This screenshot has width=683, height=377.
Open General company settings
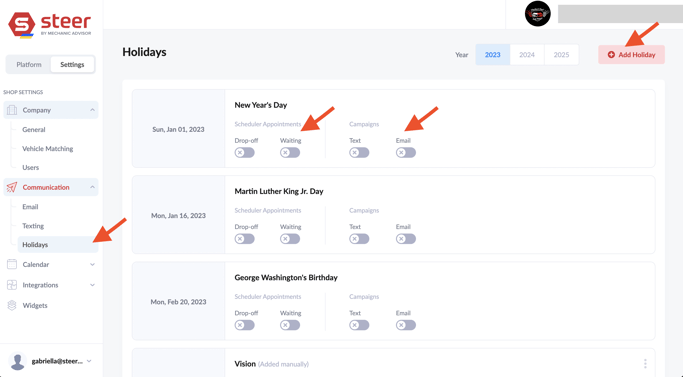coord(34,129)
